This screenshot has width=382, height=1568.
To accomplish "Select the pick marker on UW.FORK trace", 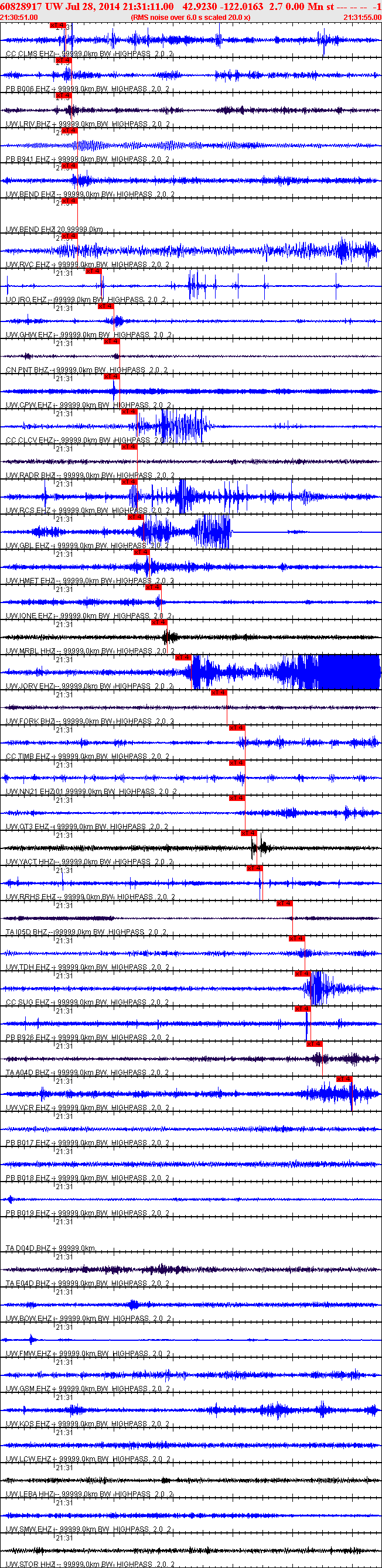I will 219,693.
